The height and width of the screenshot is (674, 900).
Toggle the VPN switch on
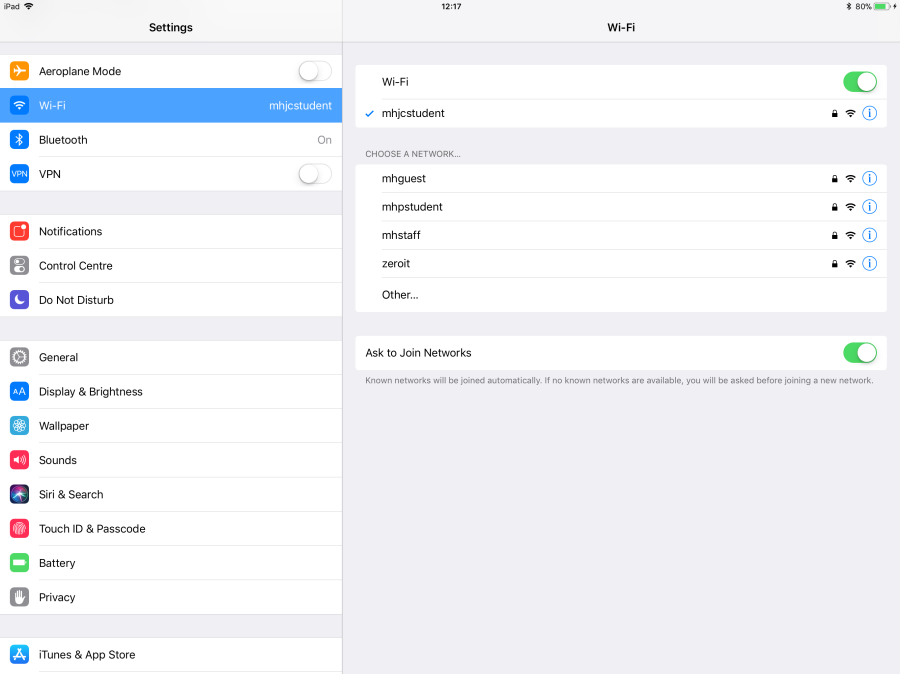point(314,174)
